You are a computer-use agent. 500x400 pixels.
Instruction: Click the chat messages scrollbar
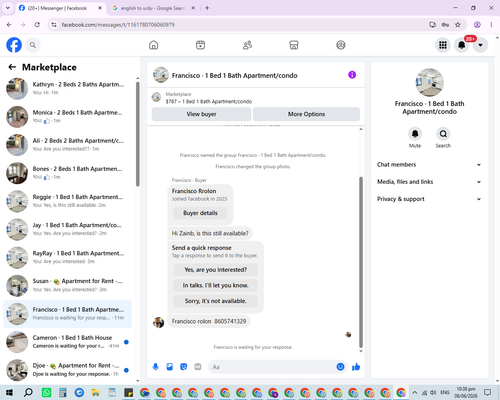[361, 262]
